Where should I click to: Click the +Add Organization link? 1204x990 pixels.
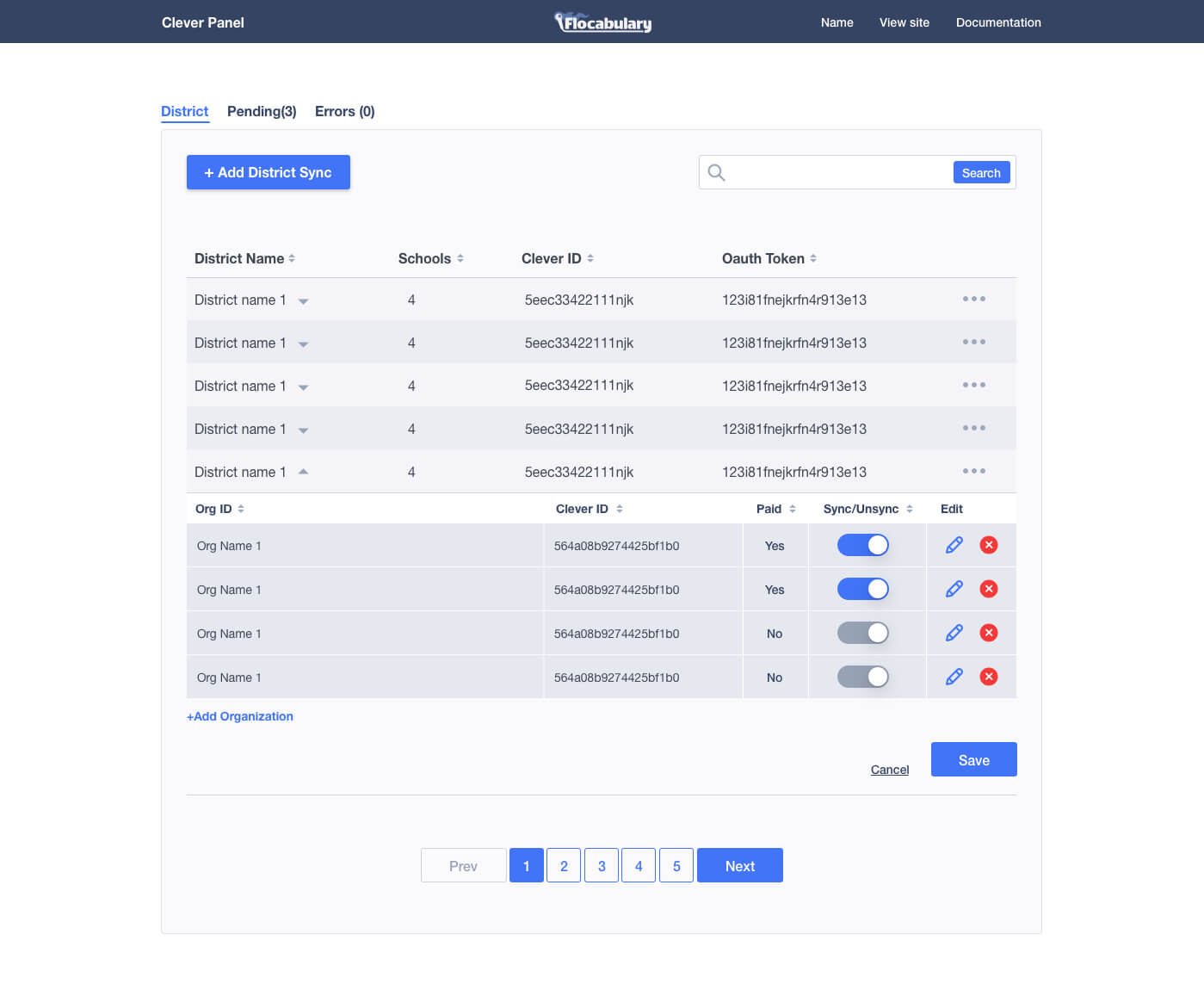[x=240, y=716]
